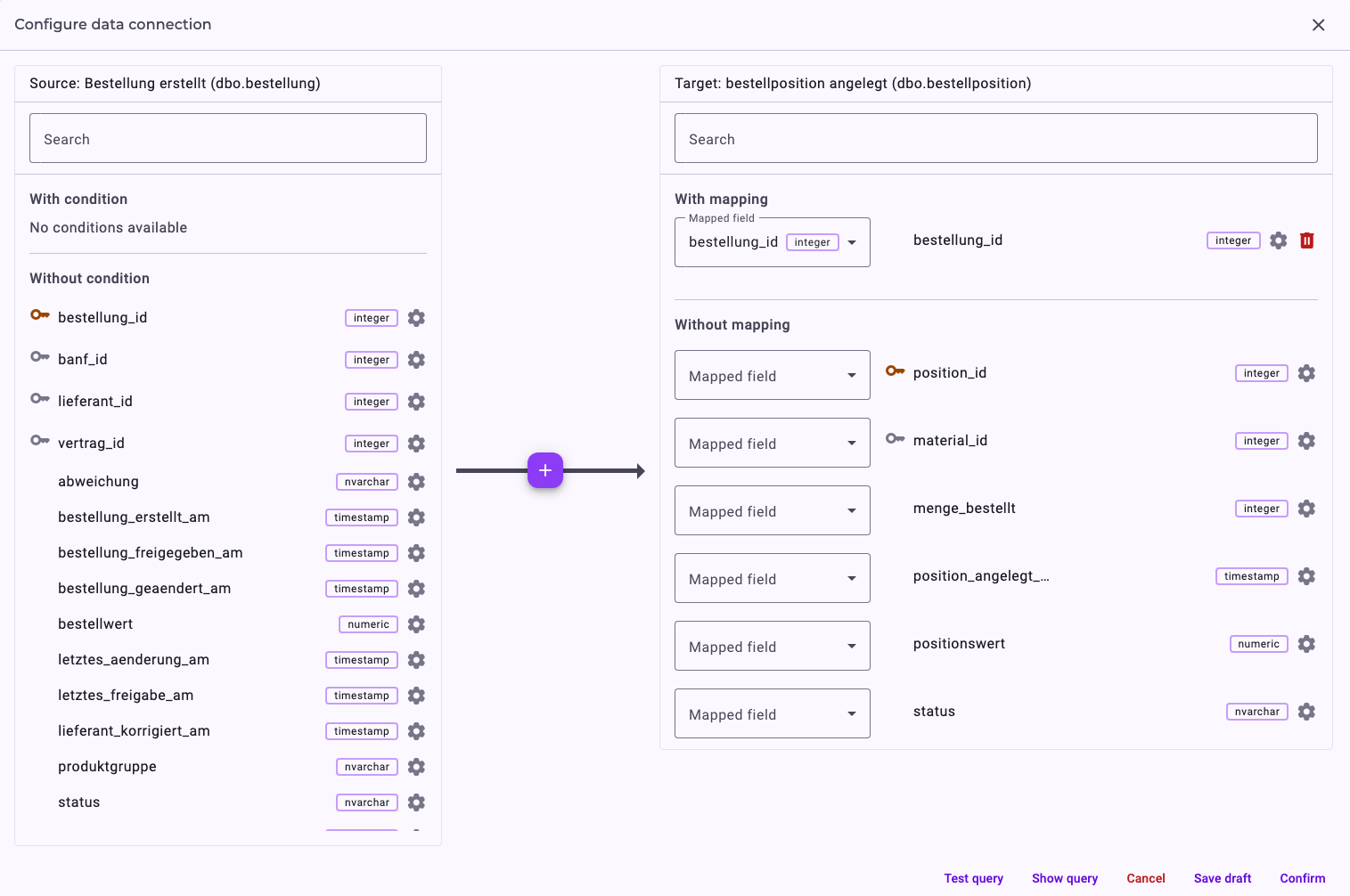The height and width of the screenshot is (896, 1350).
Task: Open settings gear for material_id
Action: click(x=1306, y=441)
